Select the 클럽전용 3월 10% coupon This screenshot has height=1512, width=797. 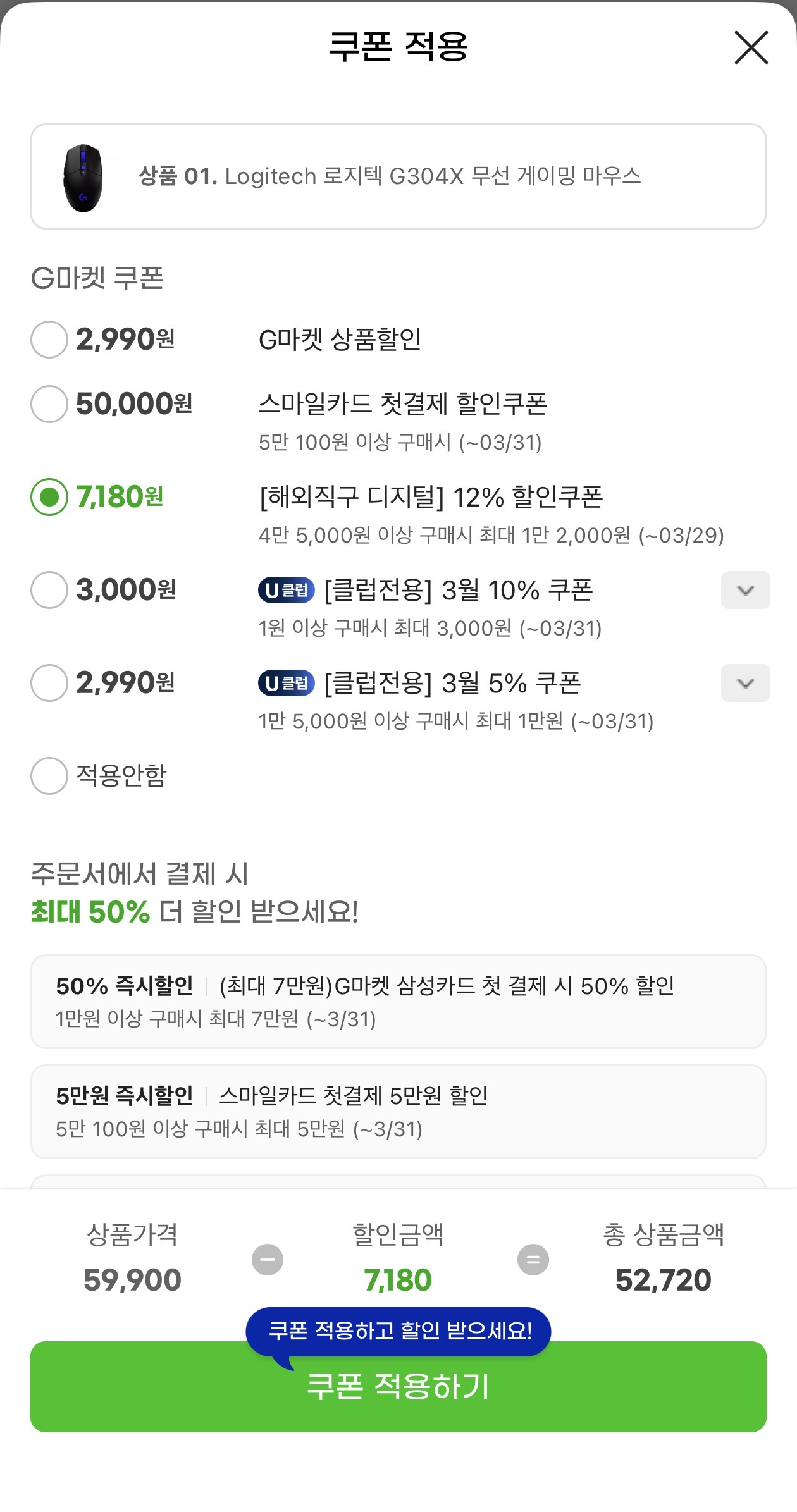pos(49,590)
